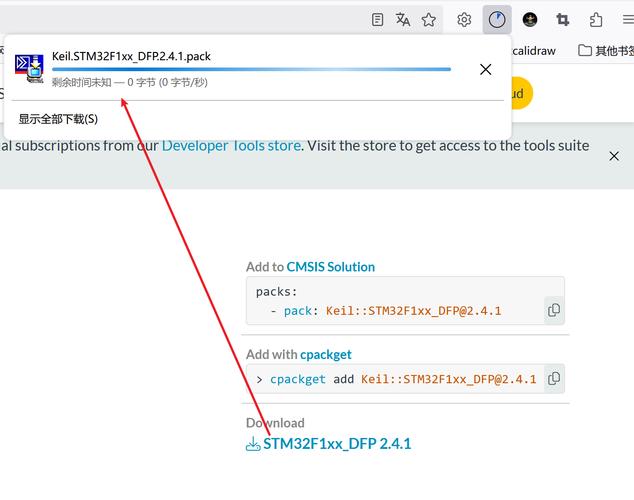634x500 pixels.
Task: Open the cpackget link
Action: click(x=325, y=354)
